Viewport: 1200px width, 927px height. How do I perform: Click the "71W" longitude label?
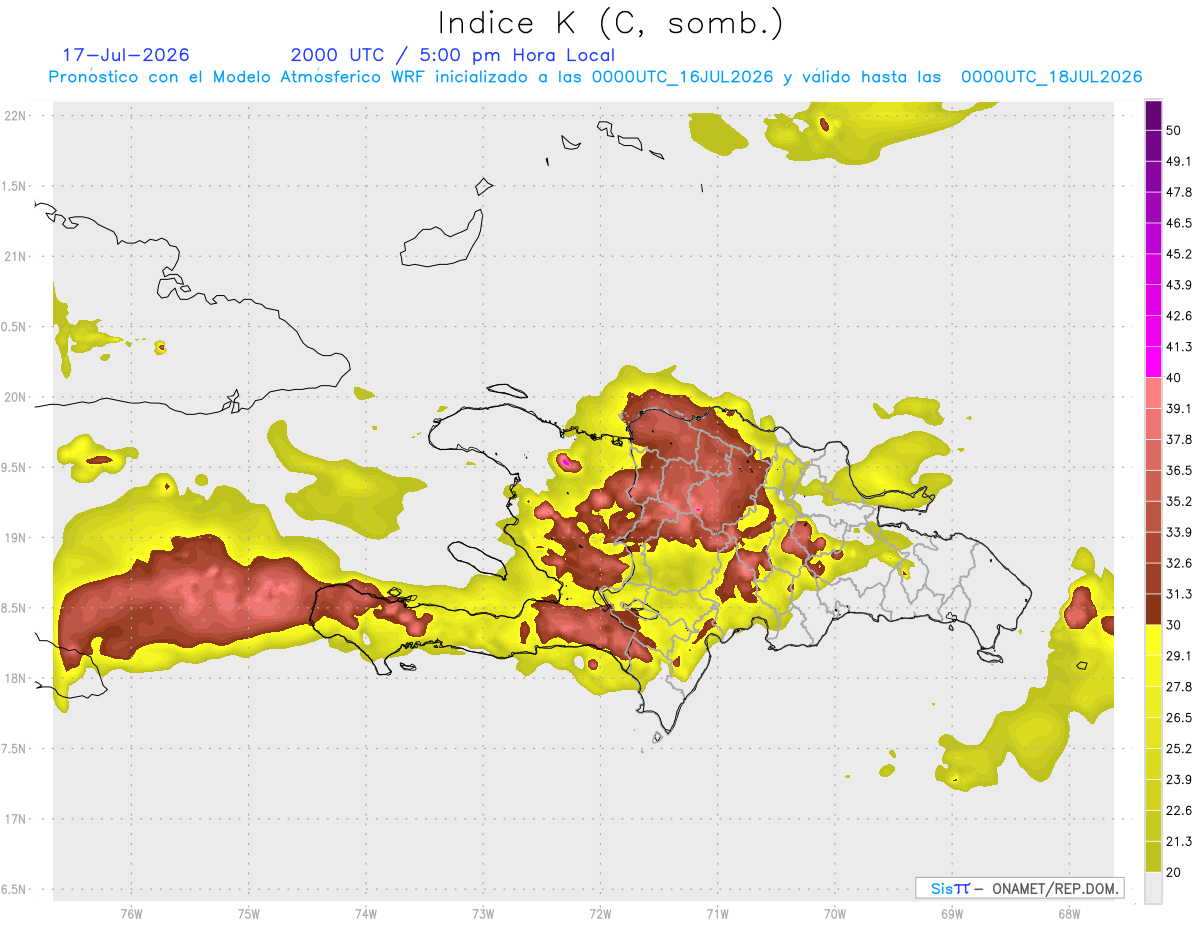click(x=717, y=913)
